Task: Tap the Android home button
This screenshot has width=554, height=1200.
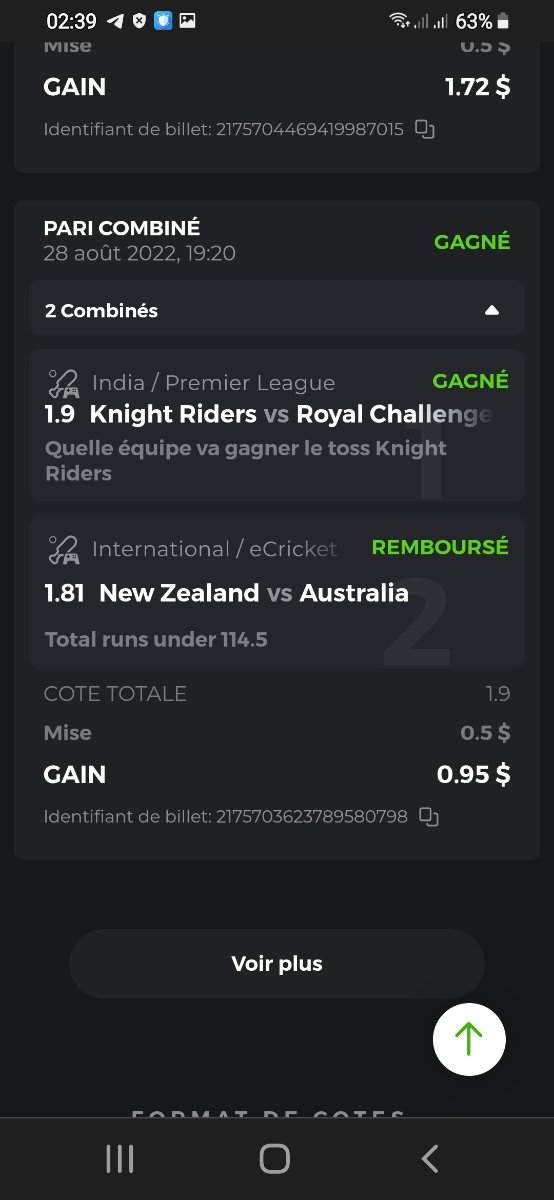Action: (x=275, y=1159)
